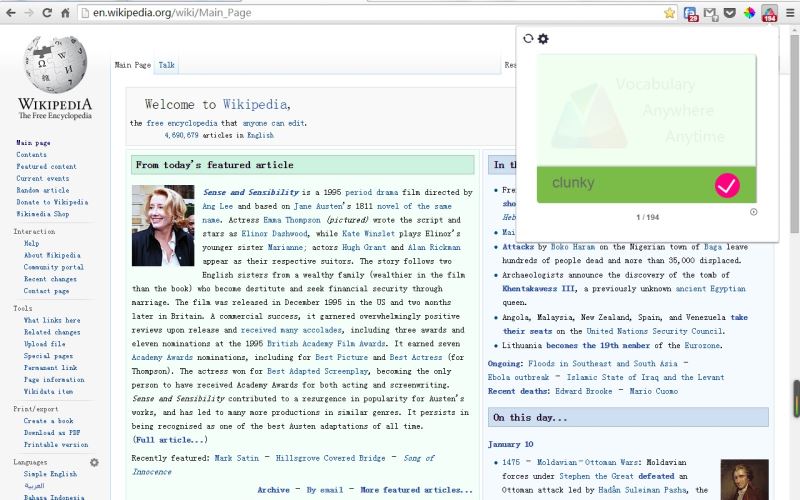Open the Chrome hamburger menu
The width and height of the screenshot is (800, 500).
790,13
